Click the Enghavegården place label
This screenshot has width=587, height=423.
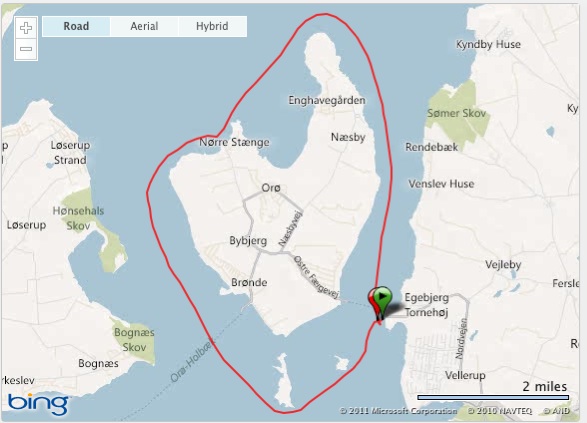[327, 100]
